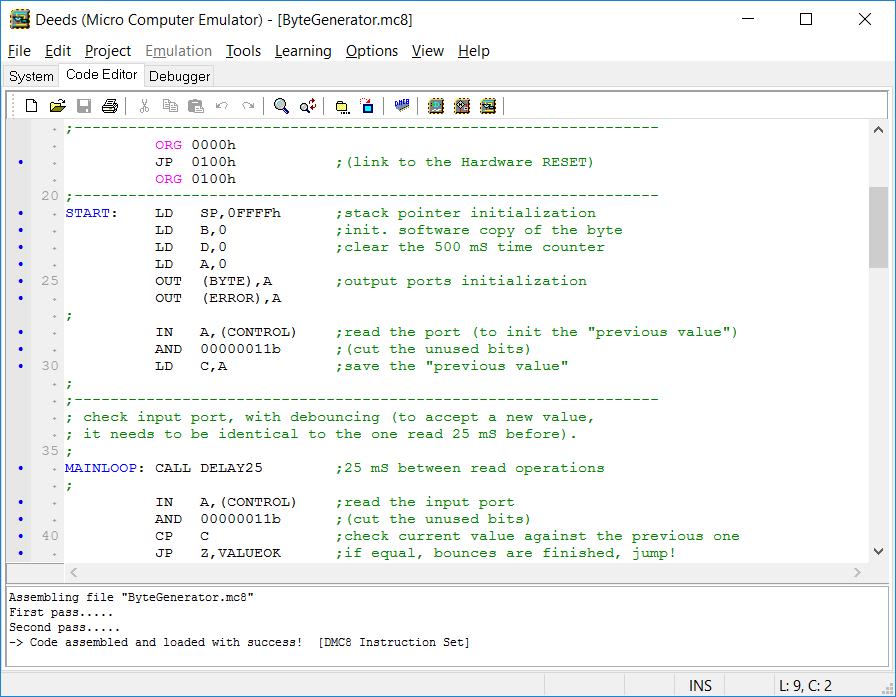Open the Options menu
Screen dimensions: 896x697
tap(371, 51)
